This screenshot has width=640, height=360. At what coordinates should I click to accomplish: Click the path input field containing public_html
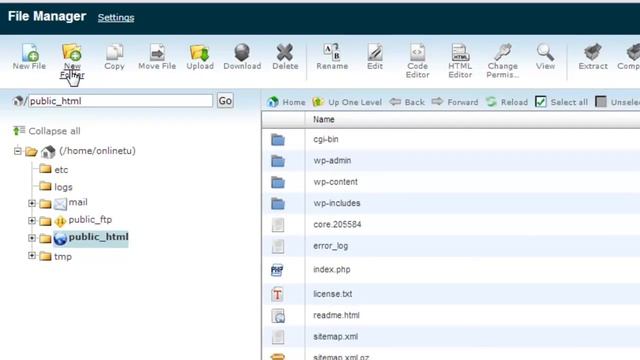120,101
